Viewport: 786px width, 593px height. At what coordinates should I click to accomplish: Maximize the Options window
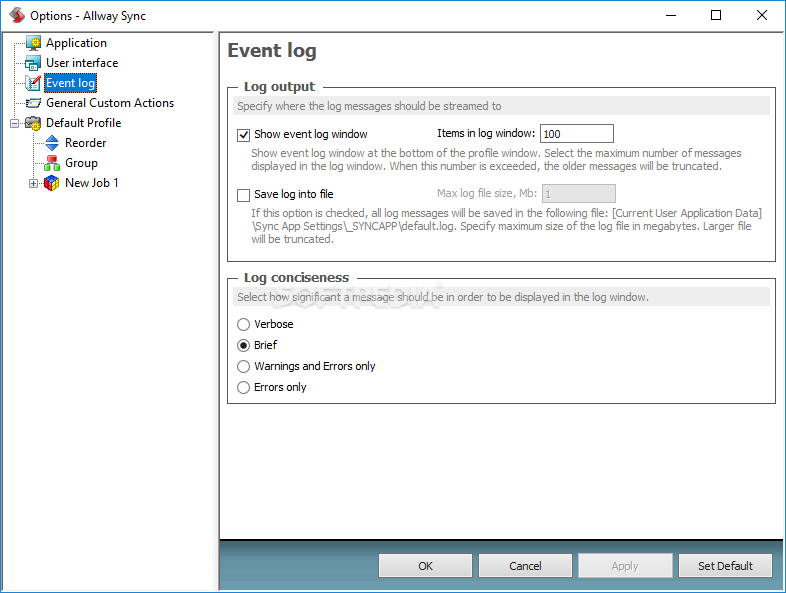pyautogui.click(x=716, y=16)
